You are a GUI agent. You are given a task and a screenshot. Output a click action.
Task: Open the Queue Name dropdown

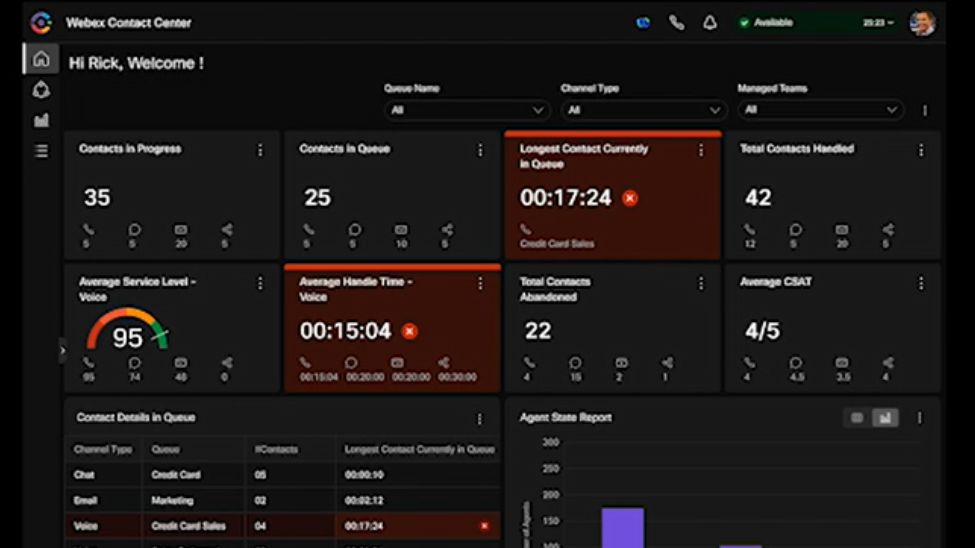467,110
